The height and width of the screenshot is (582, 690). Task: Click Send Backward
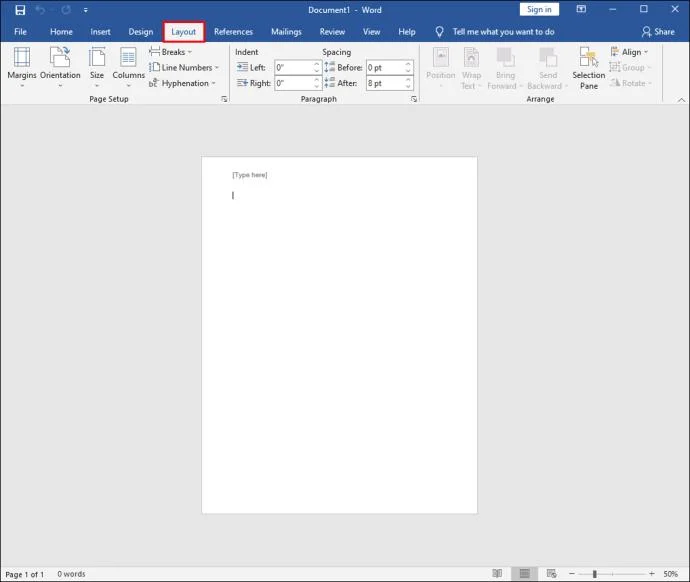548,67
